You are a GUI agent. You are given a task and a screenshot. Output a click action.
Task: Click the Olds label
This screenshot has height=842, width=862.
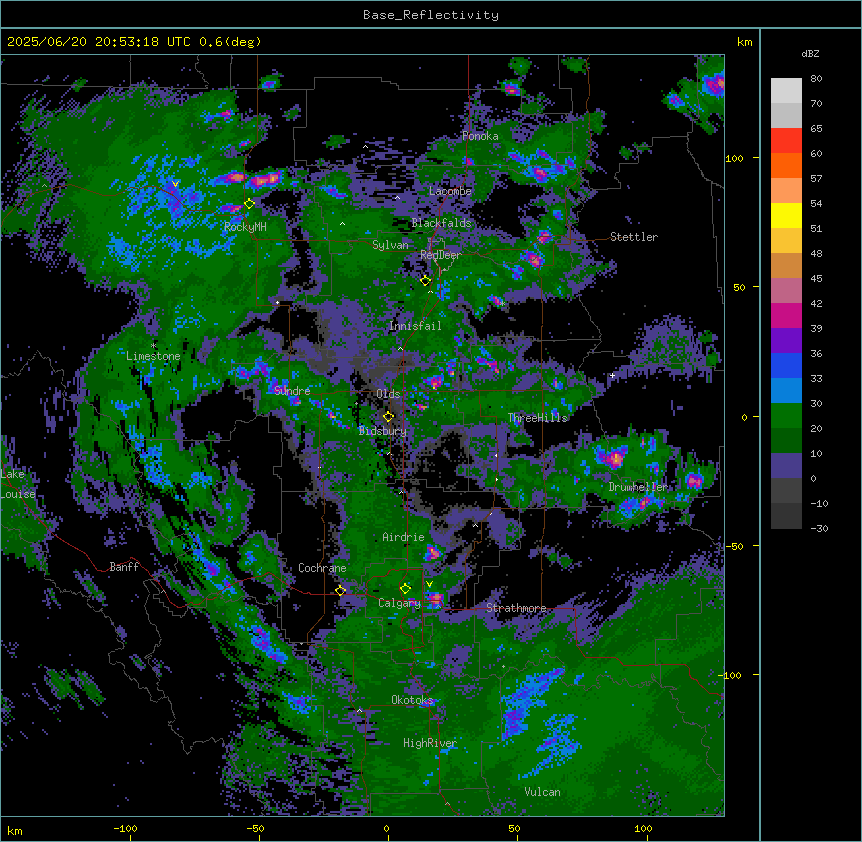coord(388,394)
